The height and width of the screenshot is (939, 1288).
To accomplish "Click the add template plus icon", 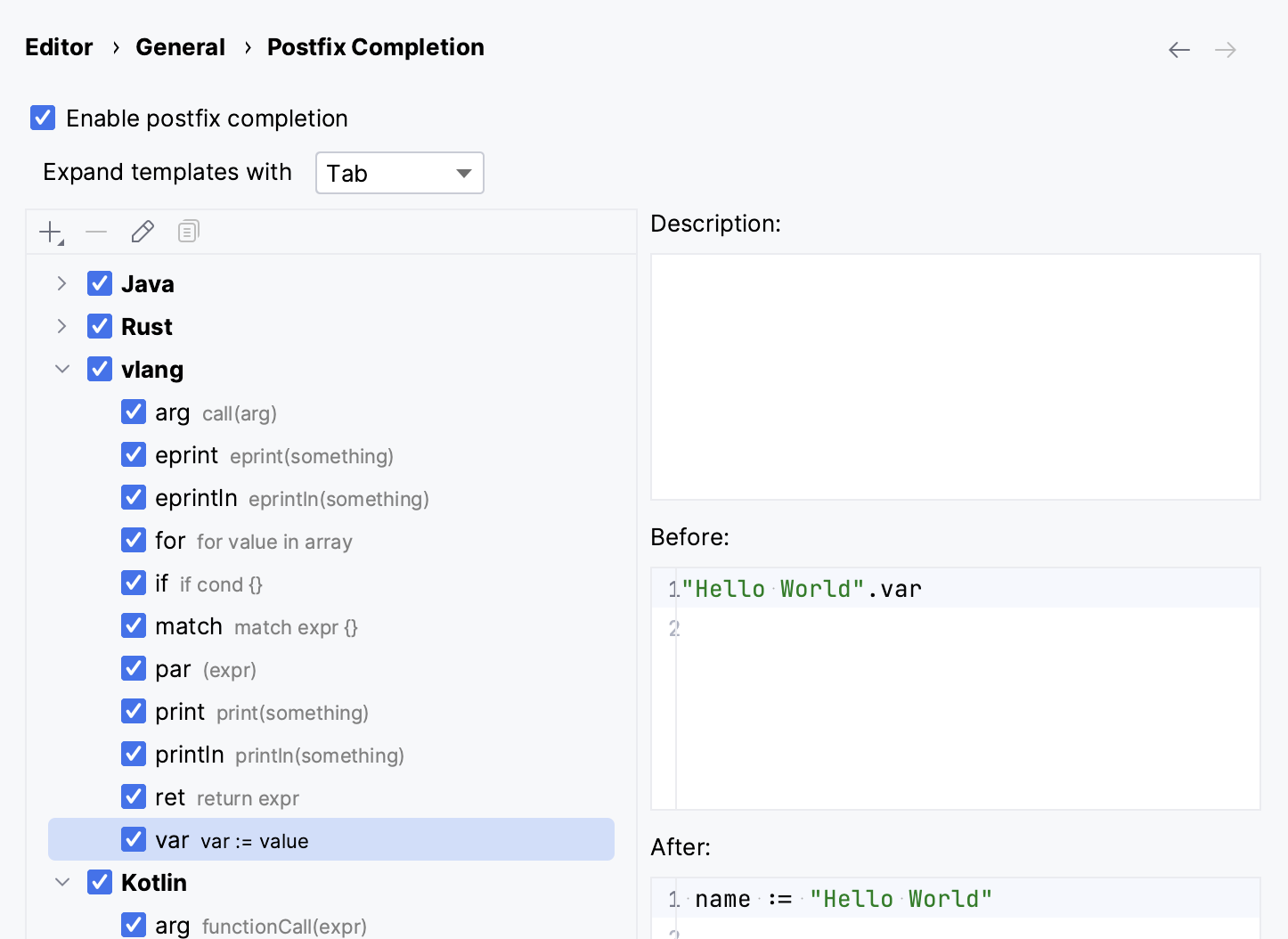I will pyautogui.click(x=51, y=233).
